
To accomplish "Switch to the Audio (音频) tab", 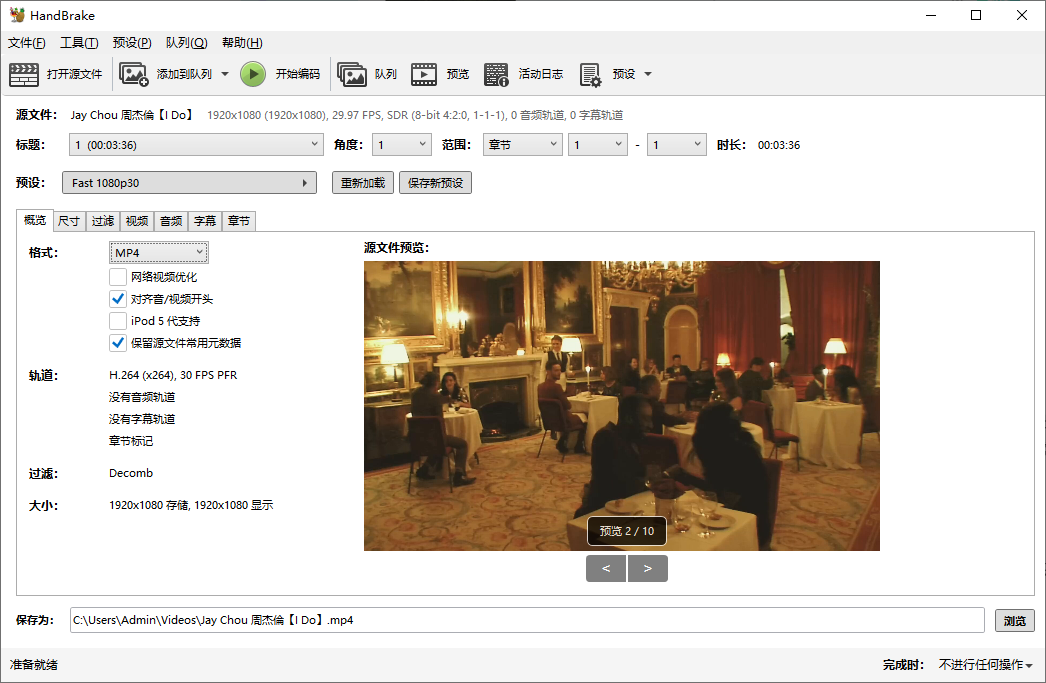I will (x=171, y=221).
